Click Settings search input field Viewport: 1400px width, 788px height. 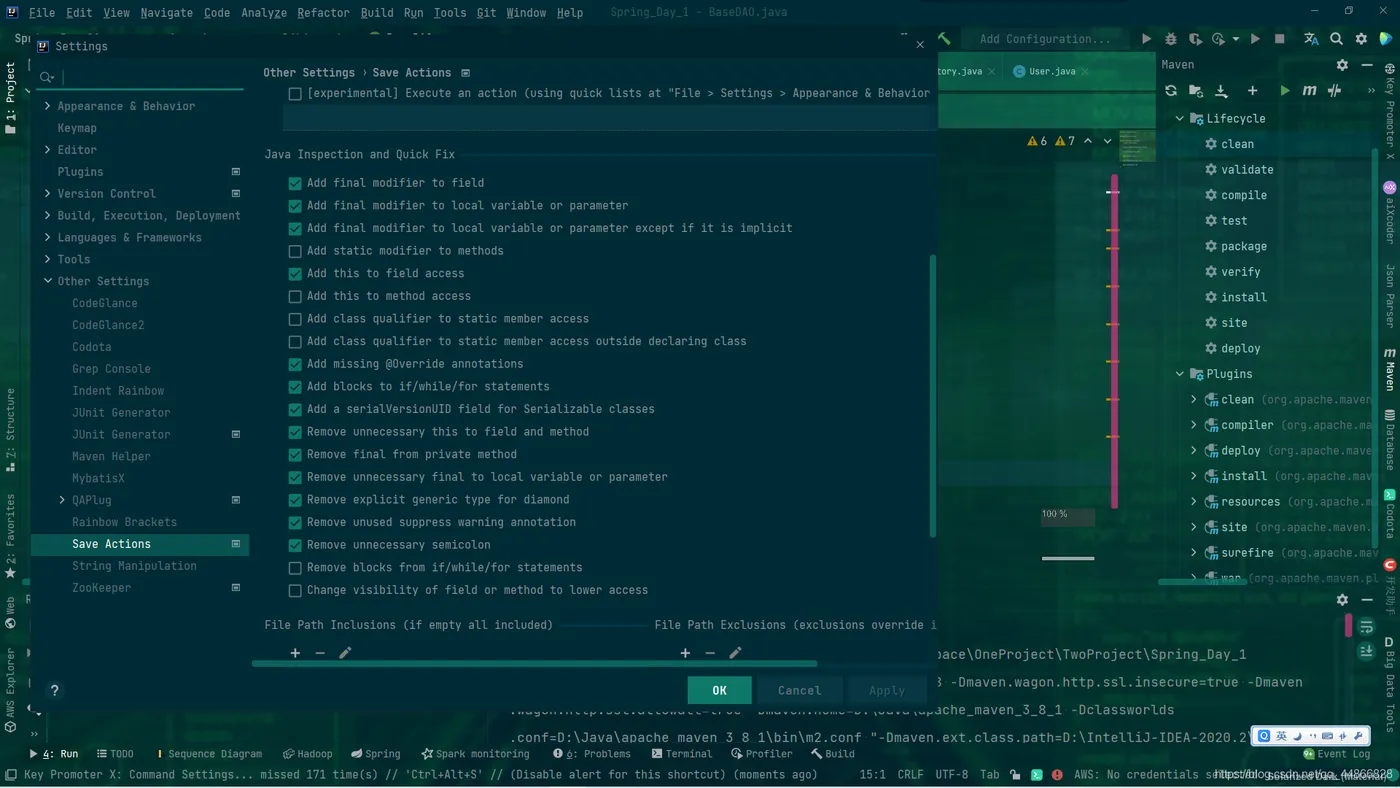coord(140,77)
